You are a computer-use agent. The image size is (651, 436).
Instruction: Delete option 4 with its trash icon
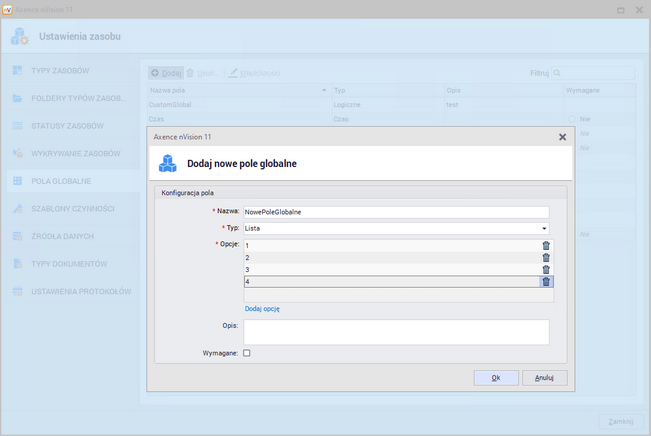tap(546, 281)
